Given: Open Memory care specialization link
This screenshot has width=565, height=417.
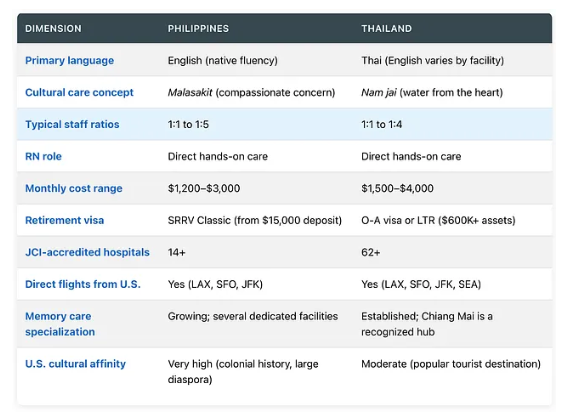Looking at the screenshot, I should point(60,324).
